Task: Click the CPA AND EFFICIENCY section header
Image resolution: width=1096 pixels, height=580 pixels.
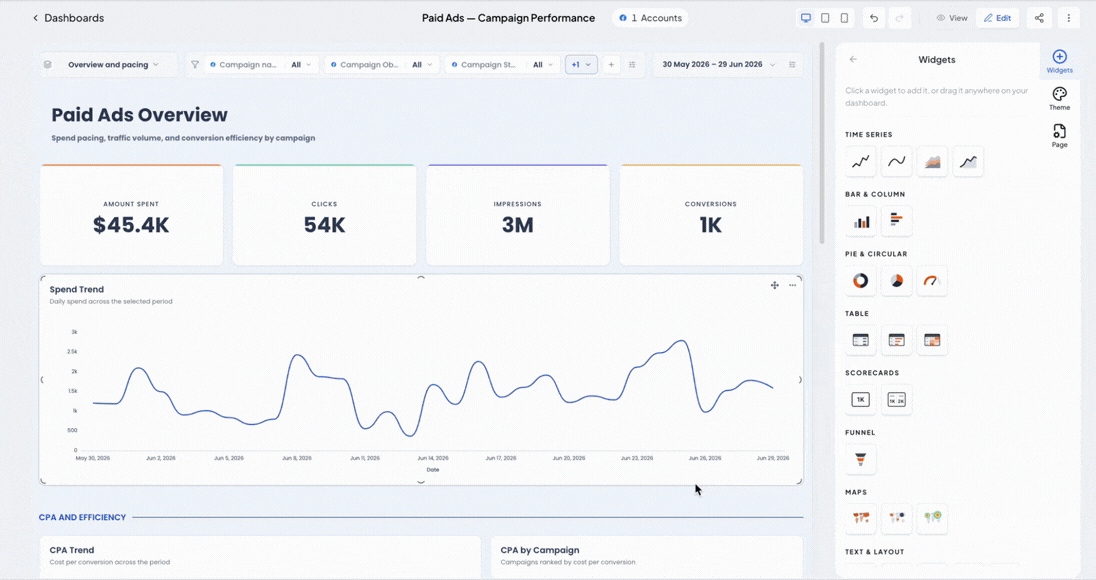Action: [82, 517]
